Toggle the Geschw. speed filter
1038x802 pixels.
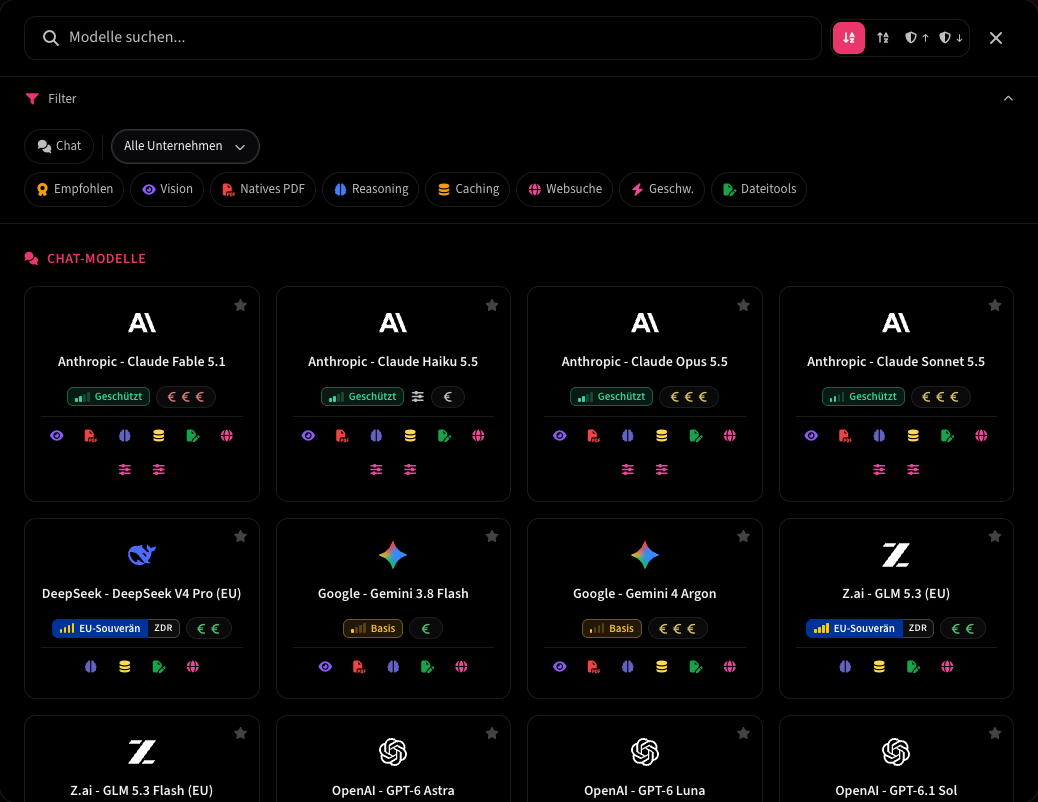(x=662, y=189)
